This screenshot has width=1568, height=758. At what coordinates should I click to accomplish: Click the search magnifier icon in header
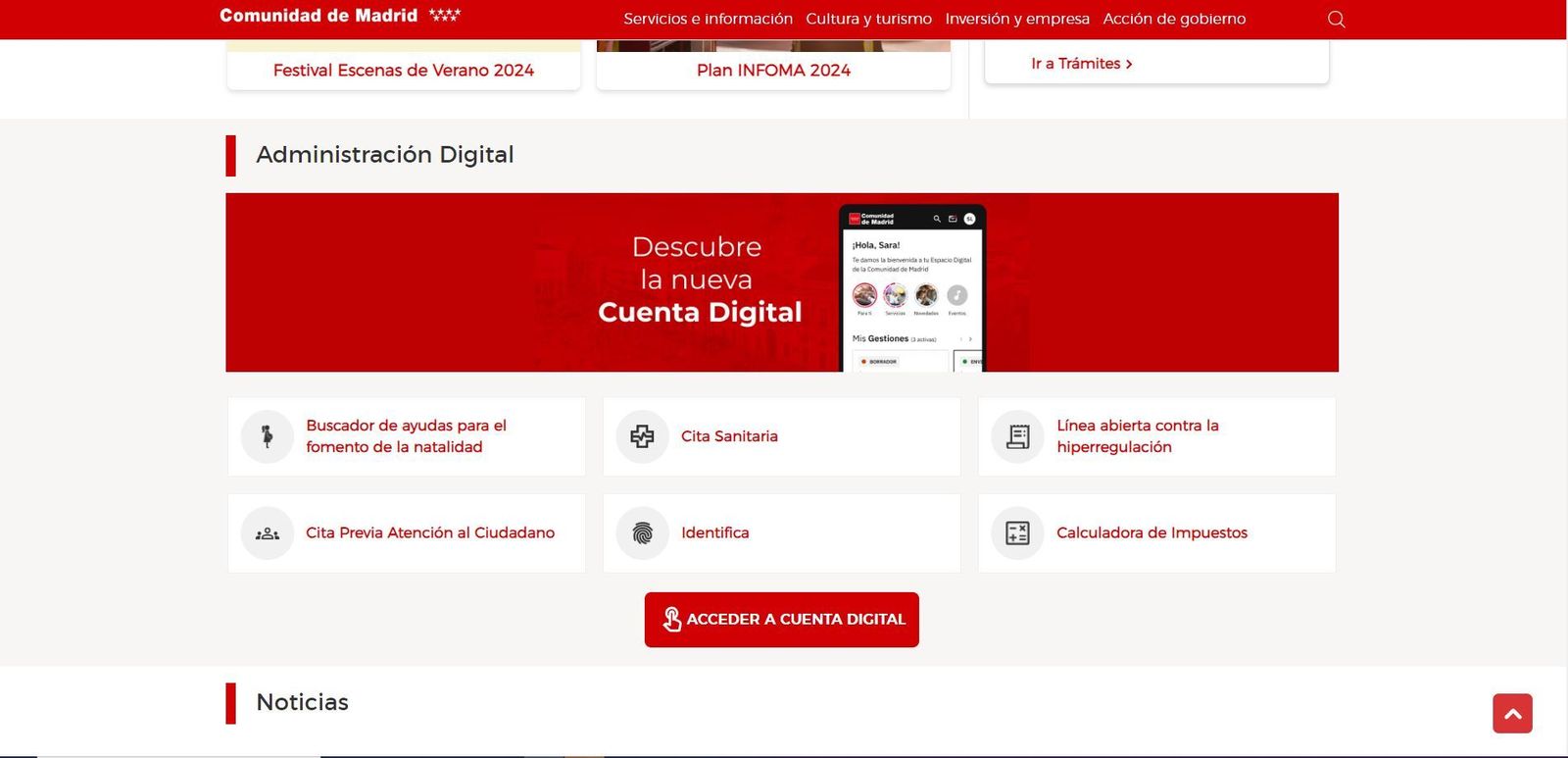click(1336, 19)
